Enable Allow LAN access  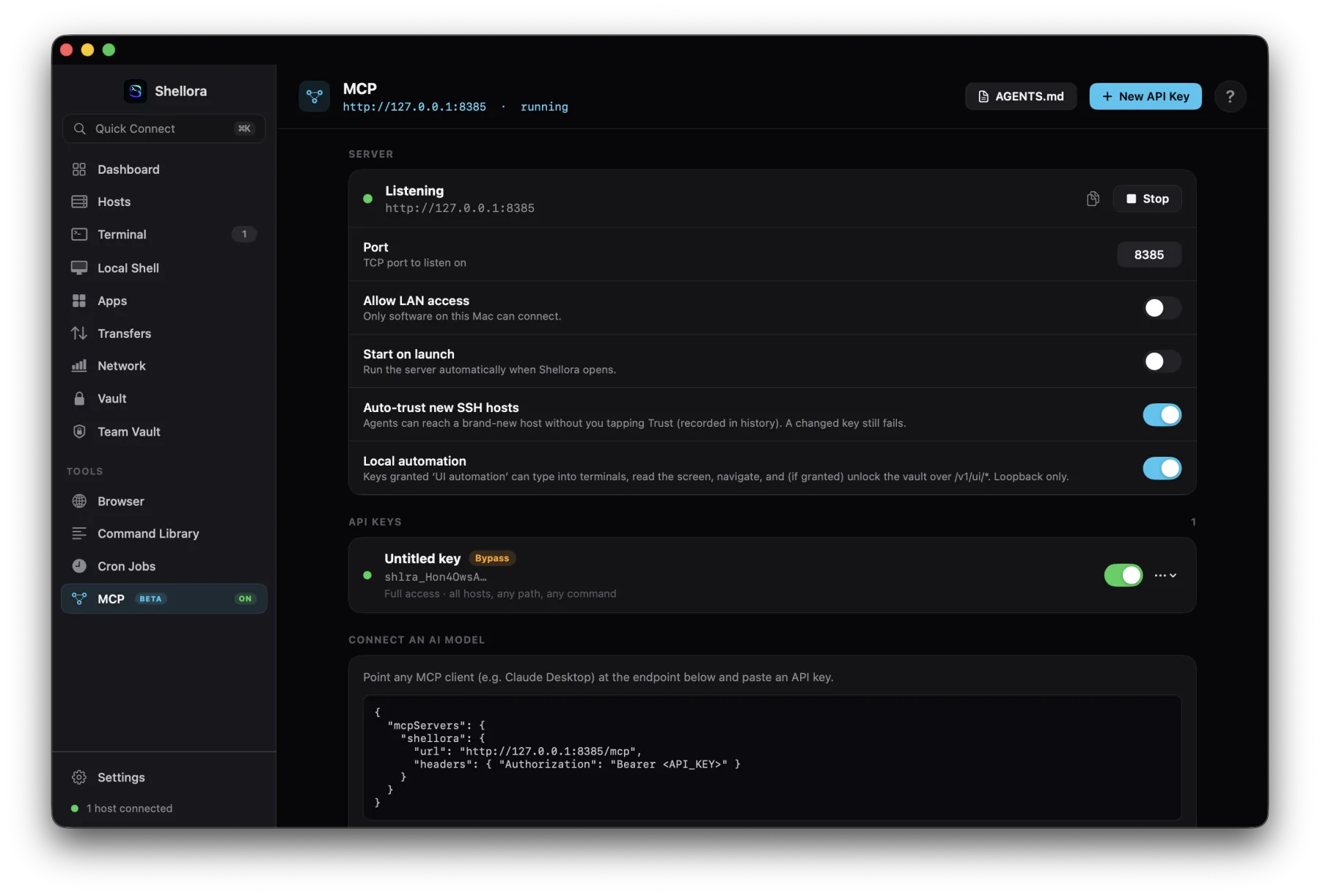pyautogui.click(x=1162, y=308)
